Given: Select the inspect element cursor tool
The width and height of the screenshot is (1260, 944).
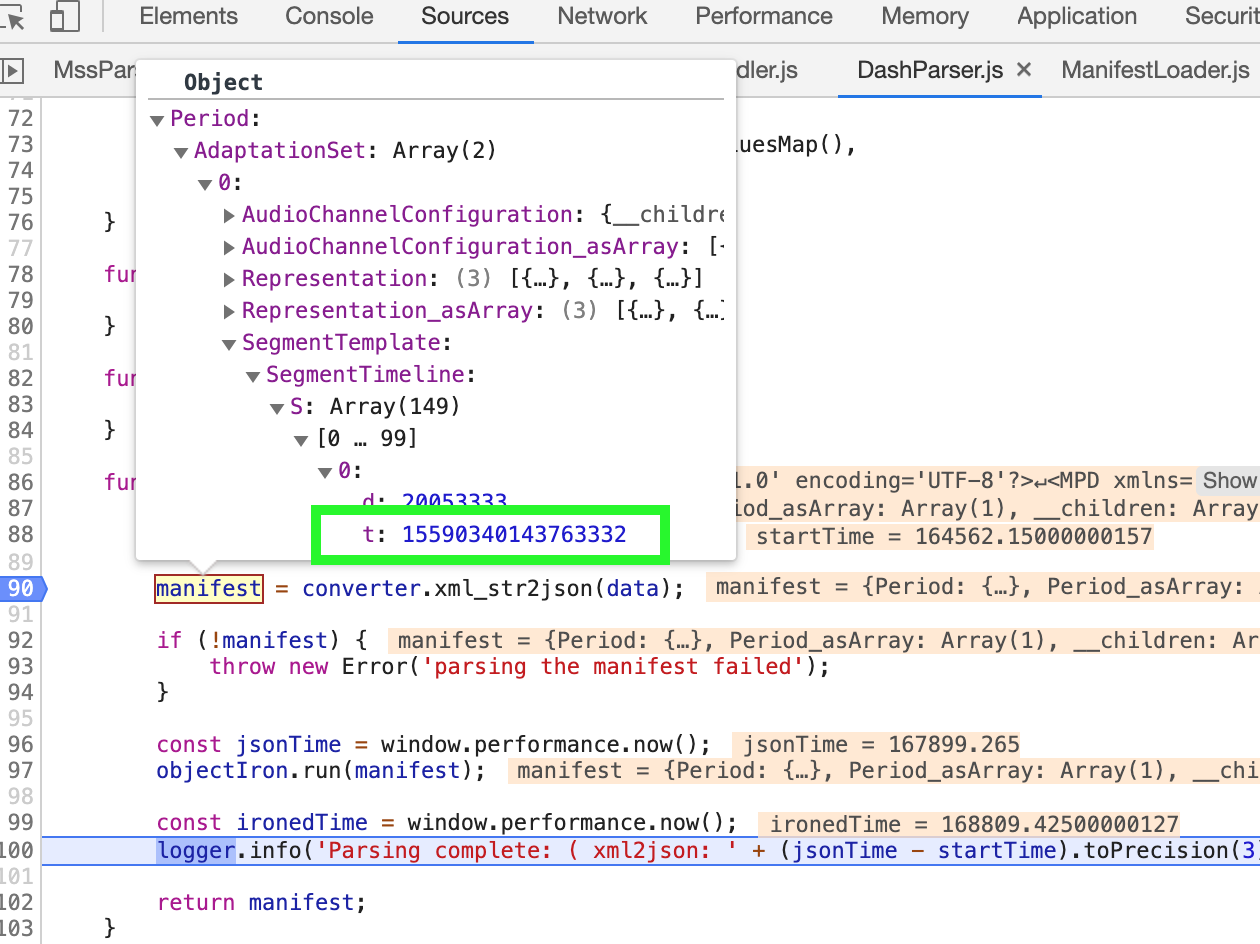Looking at the screenshot, I should click(x=18, y=17).
